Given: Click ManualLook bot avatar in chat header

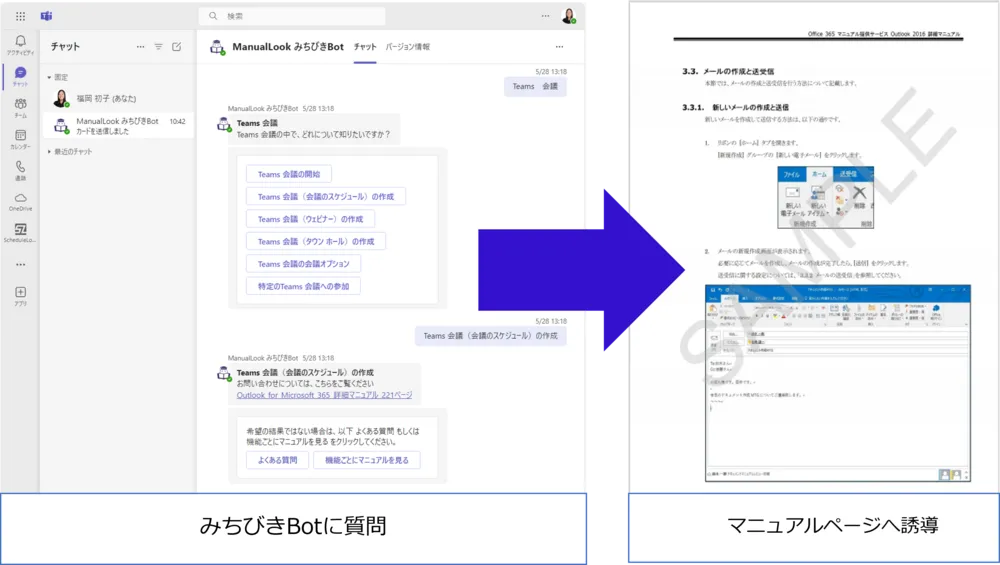Looking at the screenshot, I should (x=217, y=47).
